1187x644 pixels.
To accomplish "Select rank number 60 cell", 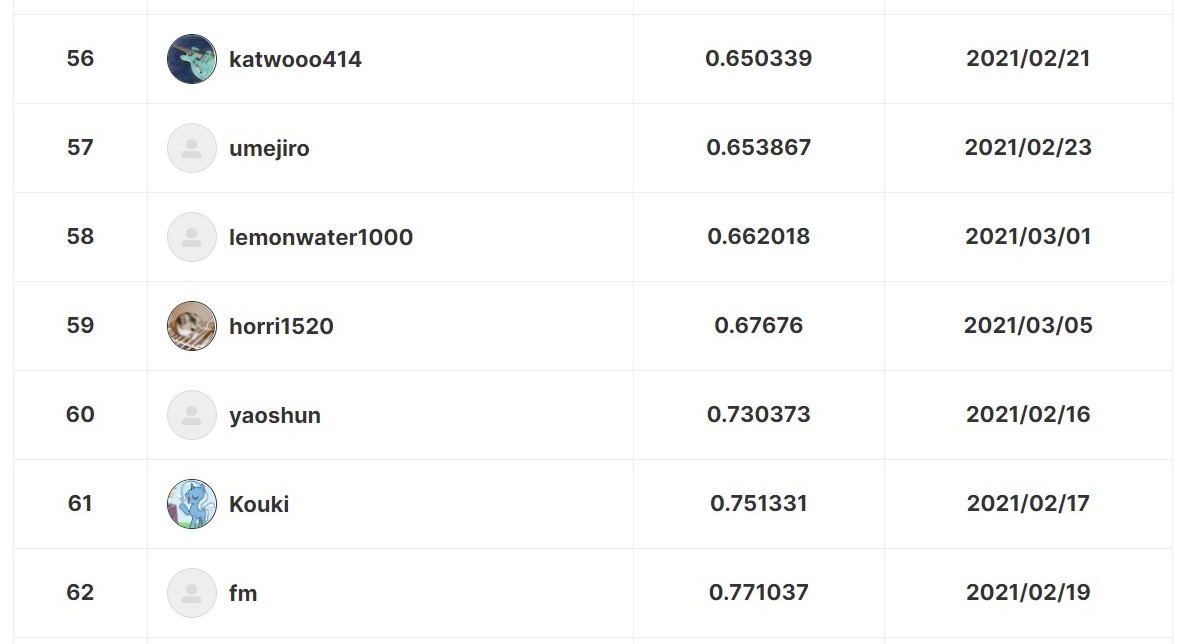I will tap(80, 415).
